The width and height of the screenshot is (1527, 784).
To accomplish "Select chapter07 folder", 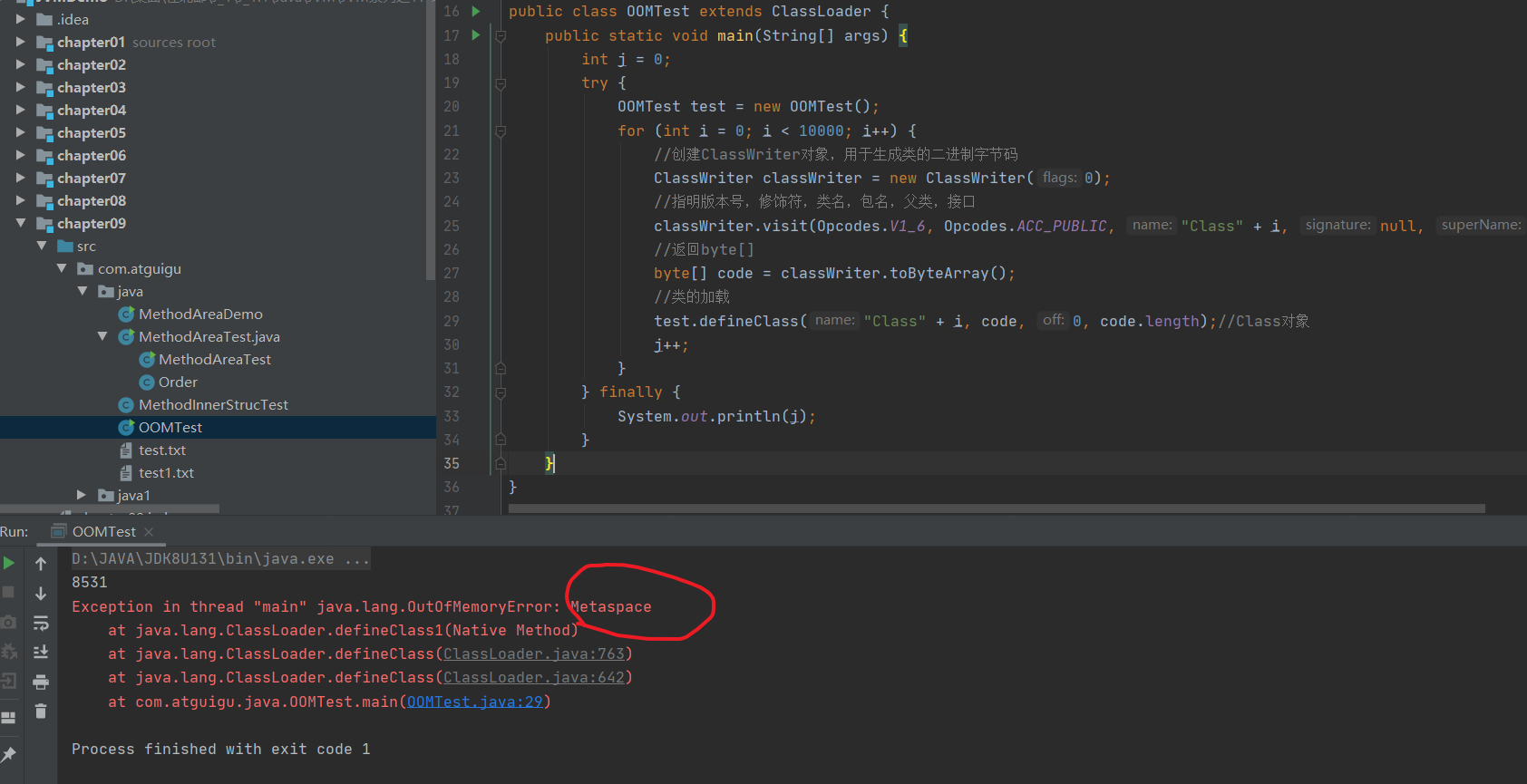I will click(92, 178).
